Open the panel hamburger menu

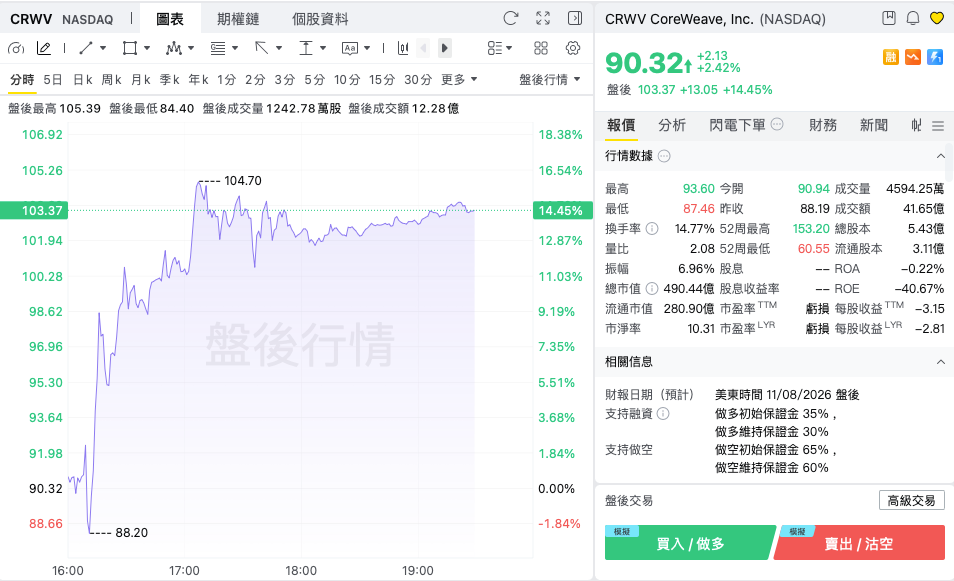click(x=938, y=126)
